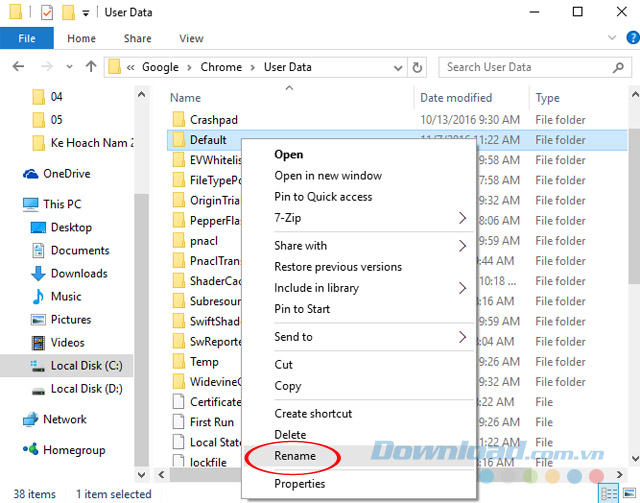This screenshot has width=640, height=503.
Task: Click the Refresh button in address bar
Action: tap(417, 67)
